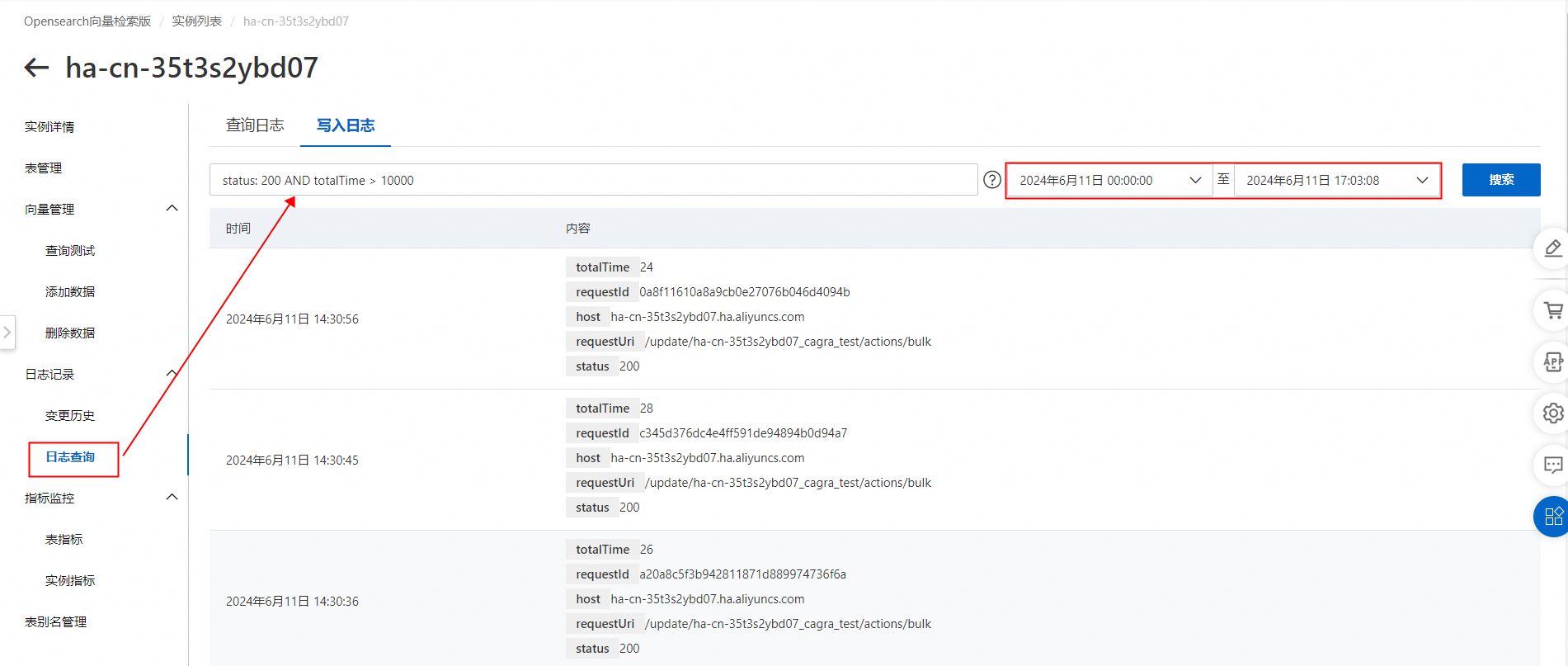The height and width of the screenshot is (666, 1568).
Task: Switch to the 写入日志 tab
Action: [x=346, y=125]
